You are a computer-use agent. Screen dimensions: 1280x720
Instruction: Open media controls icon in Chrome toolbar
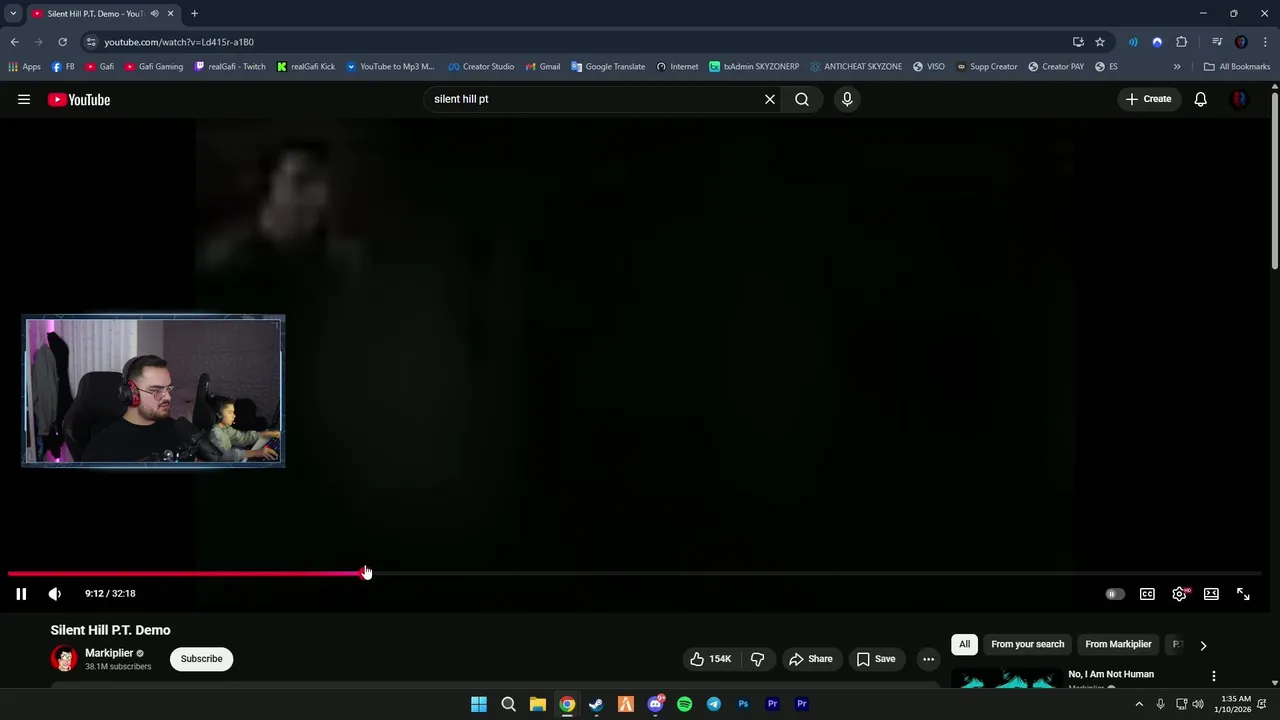click(1217, 42)
